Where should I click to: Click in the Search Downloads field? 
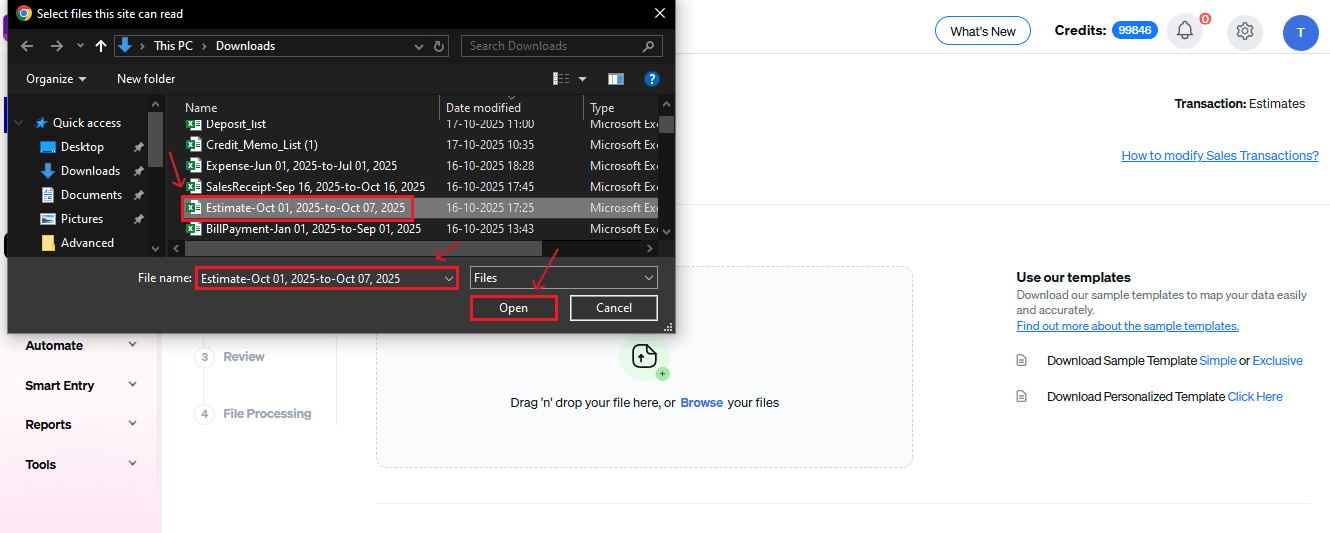point(553,46)
